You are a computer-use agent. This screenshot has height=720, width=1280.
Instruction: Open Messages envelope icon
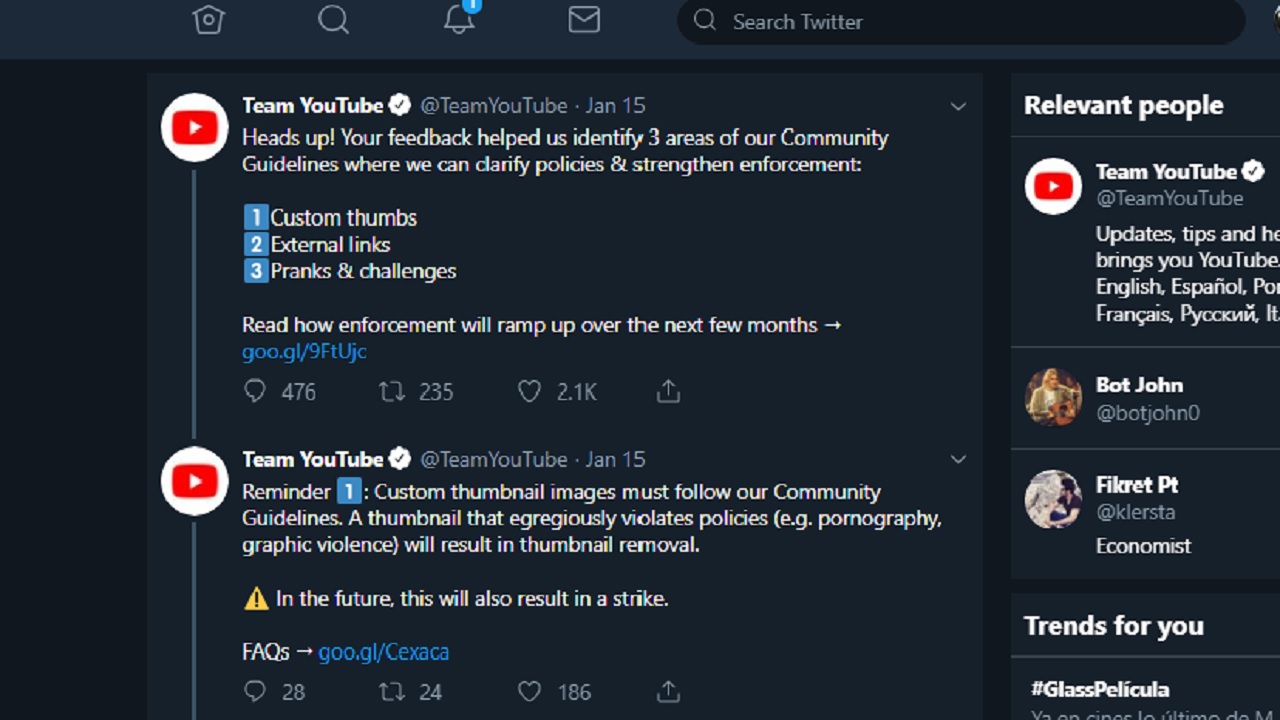[584, 20]
